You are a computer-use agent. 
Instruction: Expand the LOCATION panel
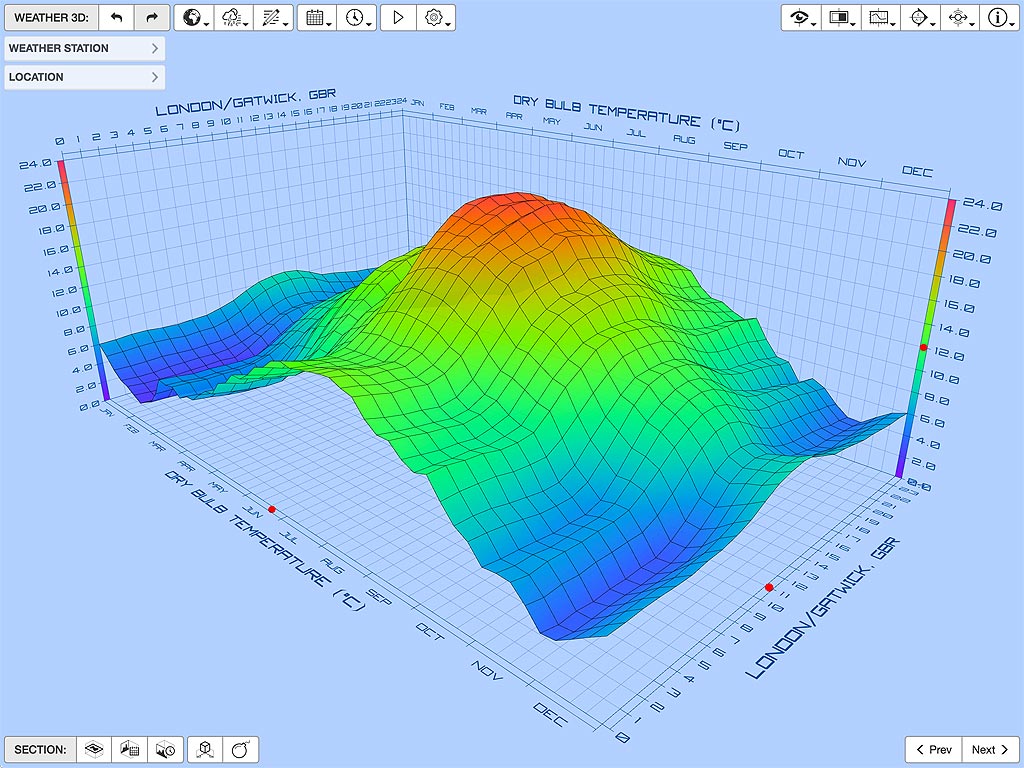(84, 77)
